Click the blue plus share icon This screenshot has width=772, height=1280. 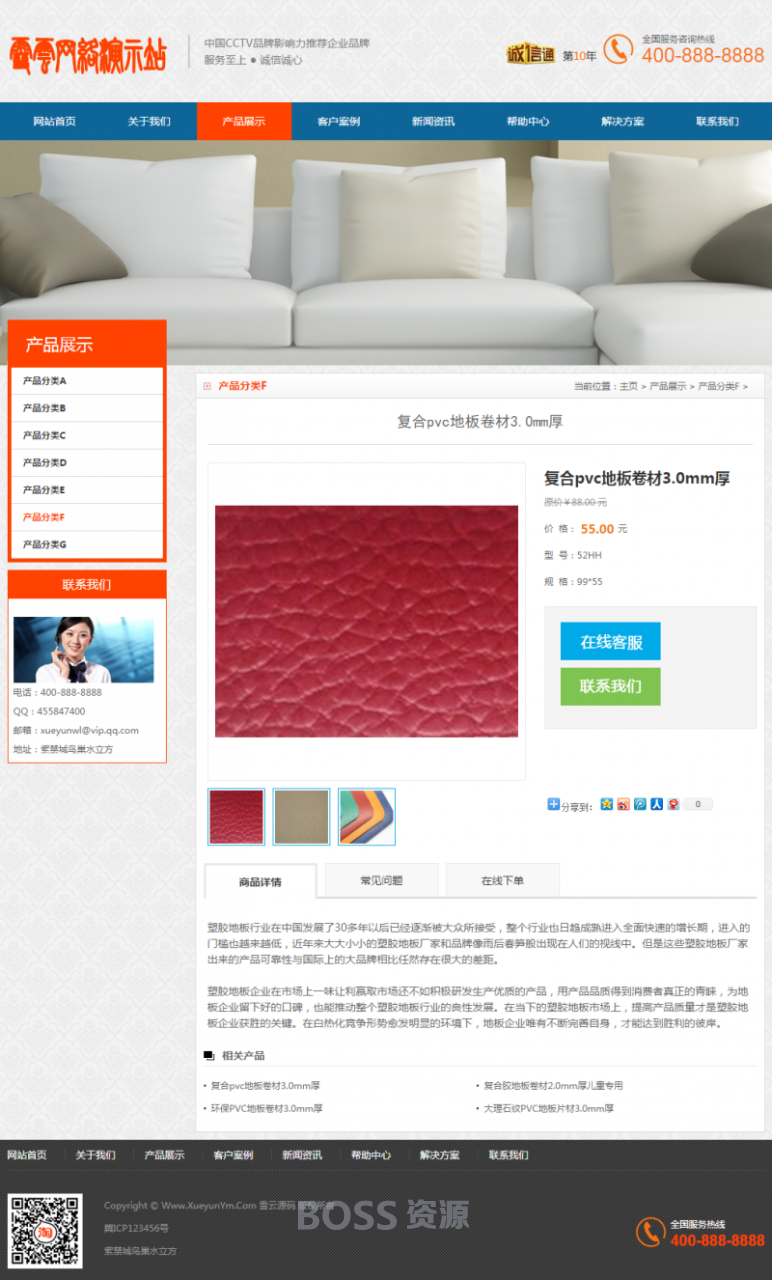pyautogui.click(x=553, y=804)
